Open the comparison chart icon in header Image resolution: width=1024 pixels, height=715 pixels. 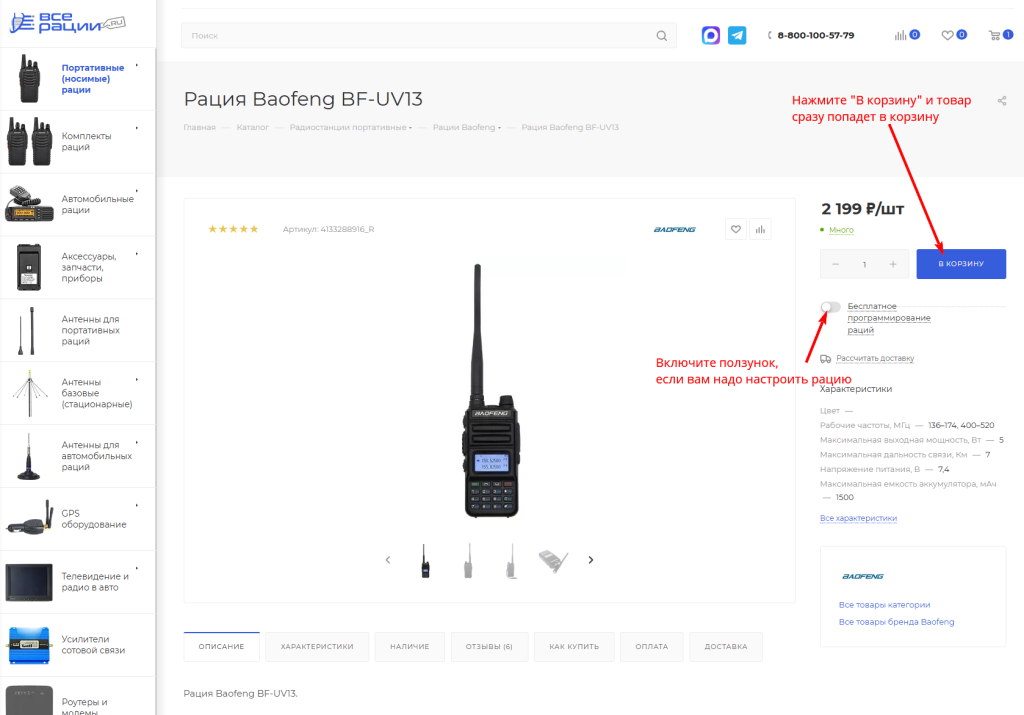(x=901, y=35)
